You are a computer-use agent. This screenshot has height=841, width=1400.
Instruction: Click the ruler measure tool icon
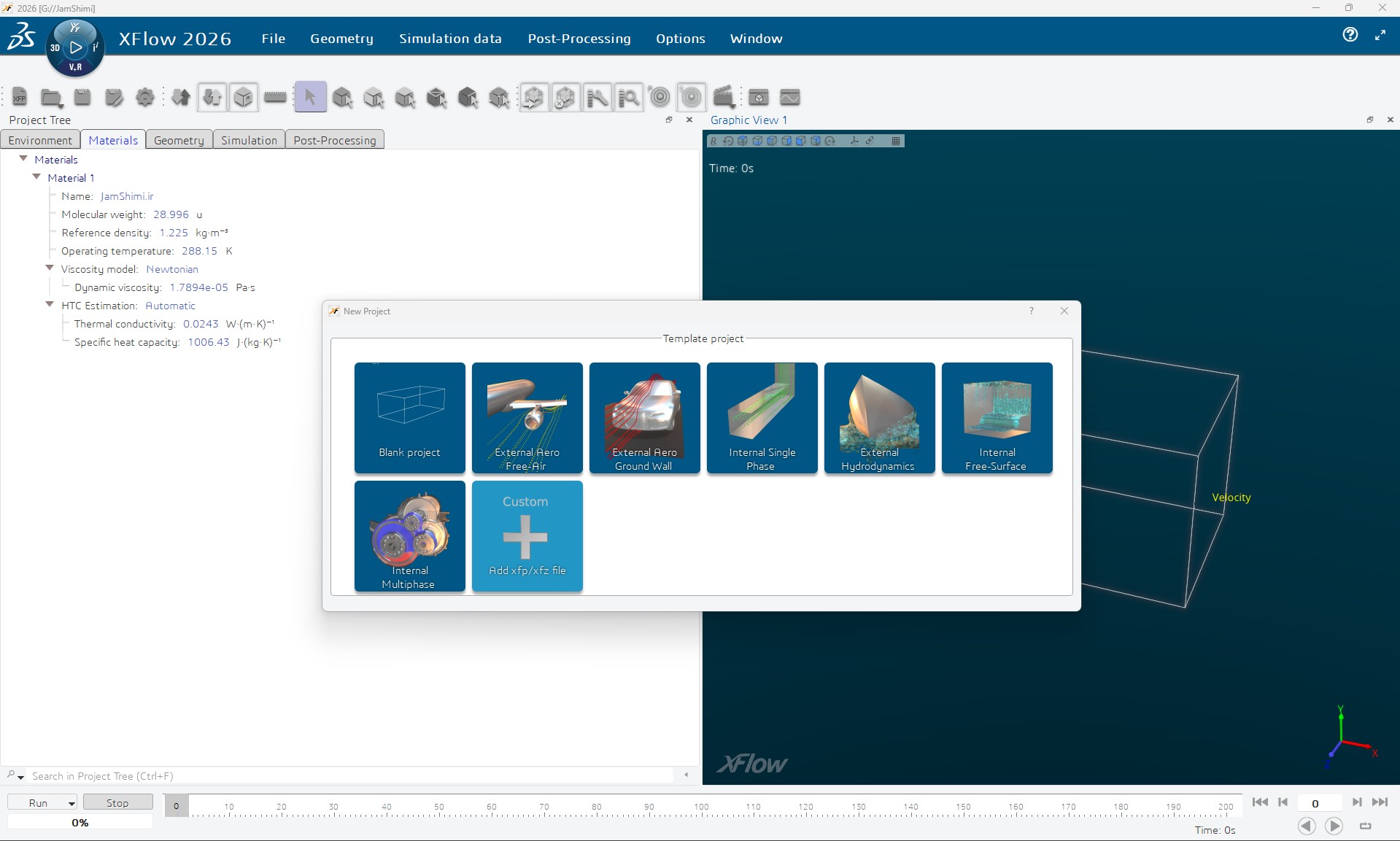(x=275, y=97)
